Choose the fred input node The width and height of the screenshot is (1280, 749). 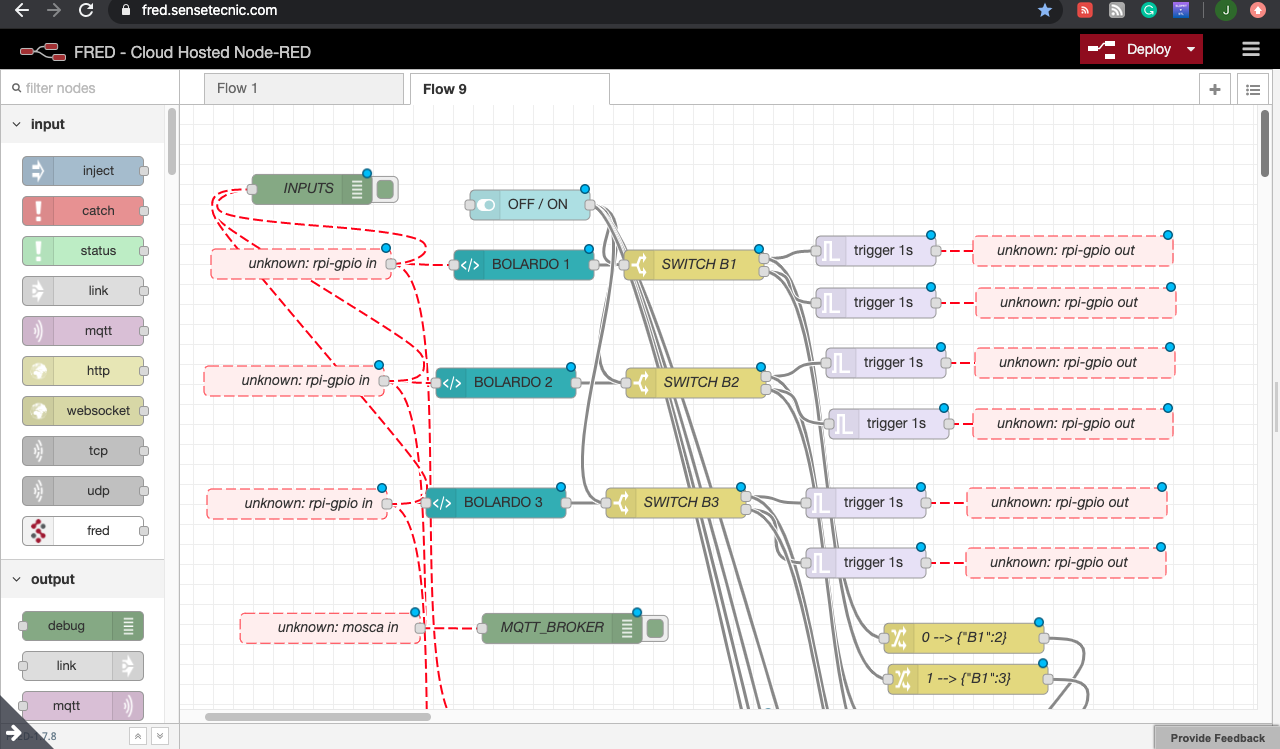[84, 530]
